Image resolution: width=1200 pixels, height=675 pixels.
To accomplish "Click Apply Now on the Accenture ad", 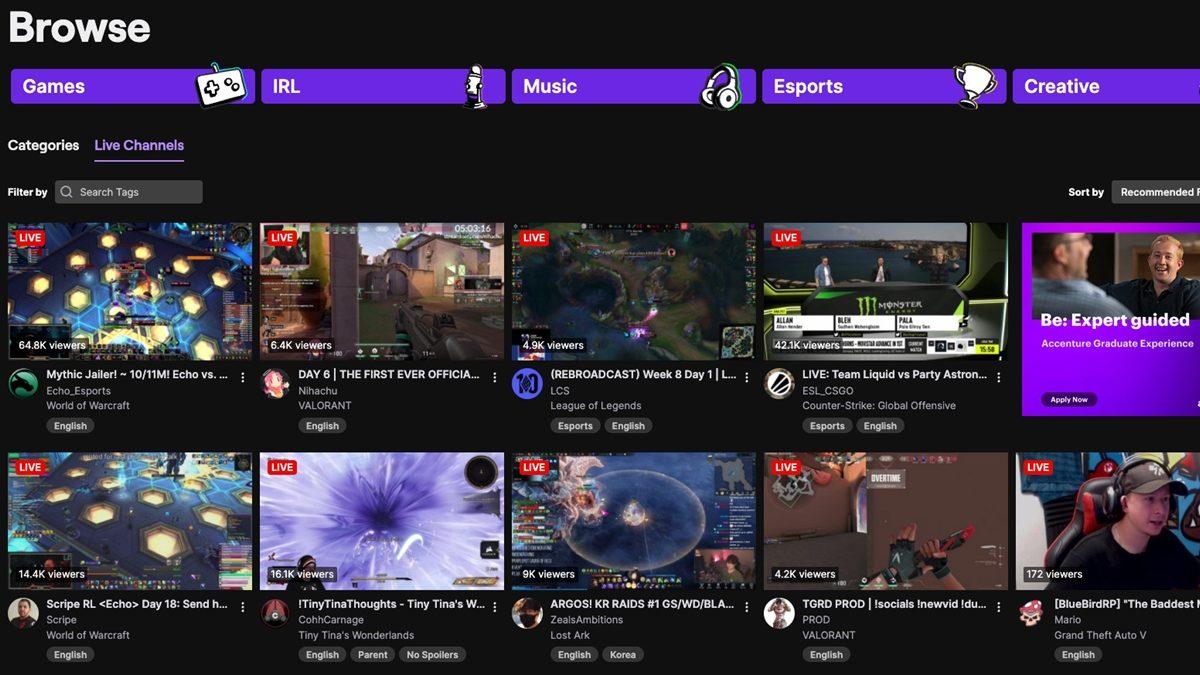I will pos(1068,398).
